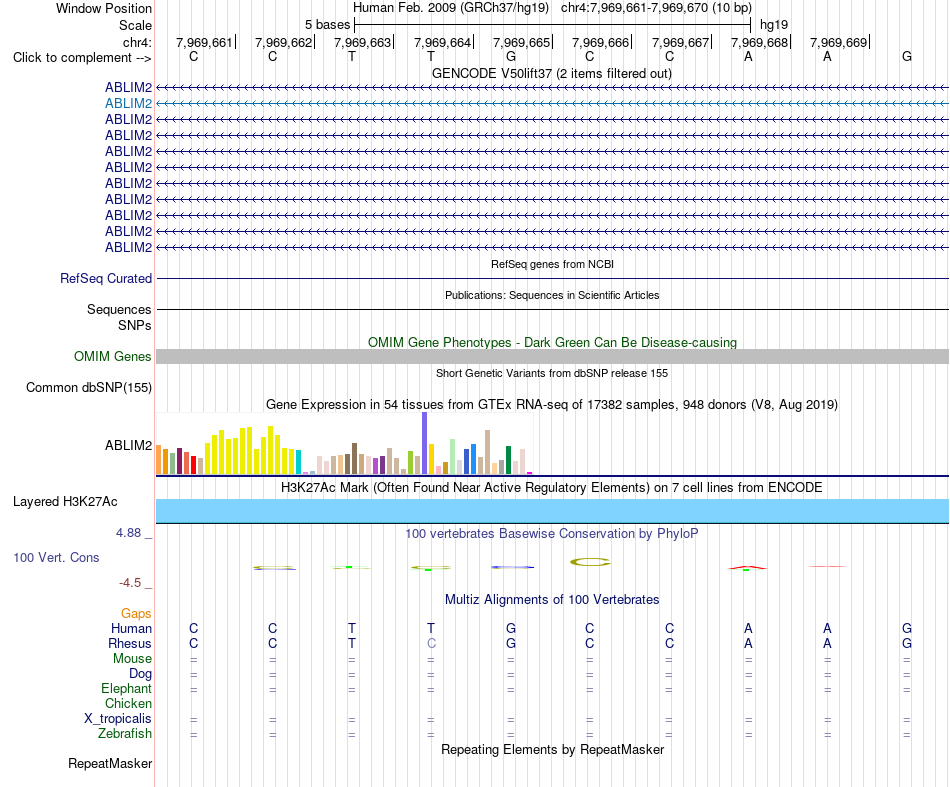Click the ABLIM2 label beside the GTEx bar chart
The image size is (950, 787).
click(128, 445)
